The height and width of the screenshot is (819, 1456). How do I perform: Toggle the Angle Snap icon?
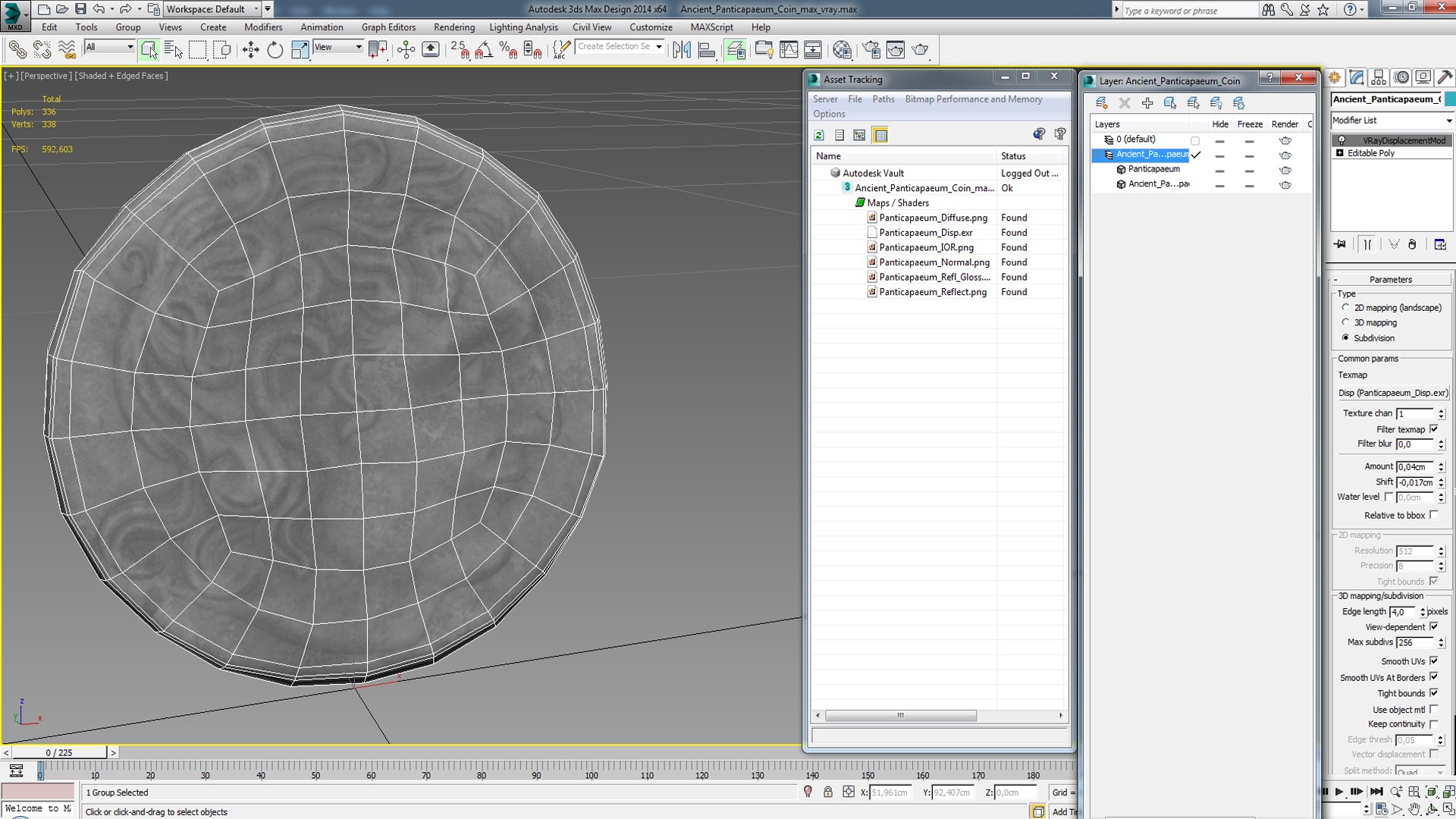point(484,50)
